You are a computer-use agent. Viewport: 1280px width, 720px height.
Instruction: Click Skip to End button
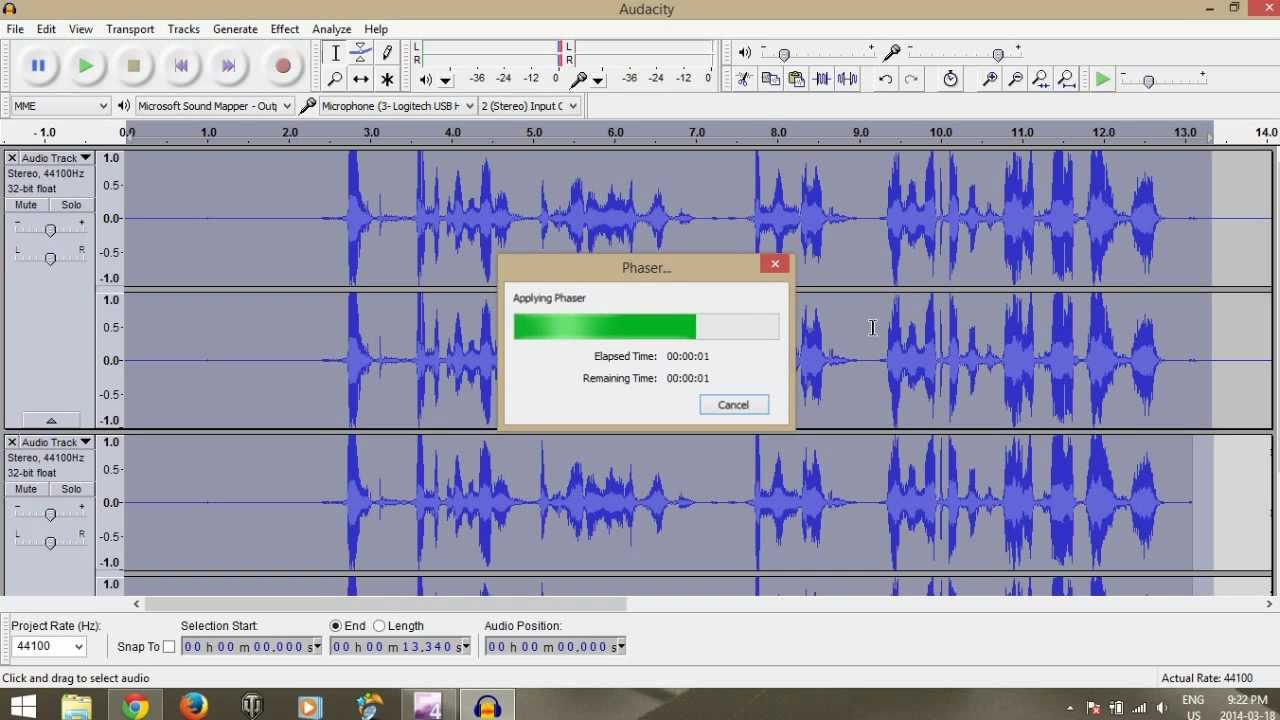228,66
